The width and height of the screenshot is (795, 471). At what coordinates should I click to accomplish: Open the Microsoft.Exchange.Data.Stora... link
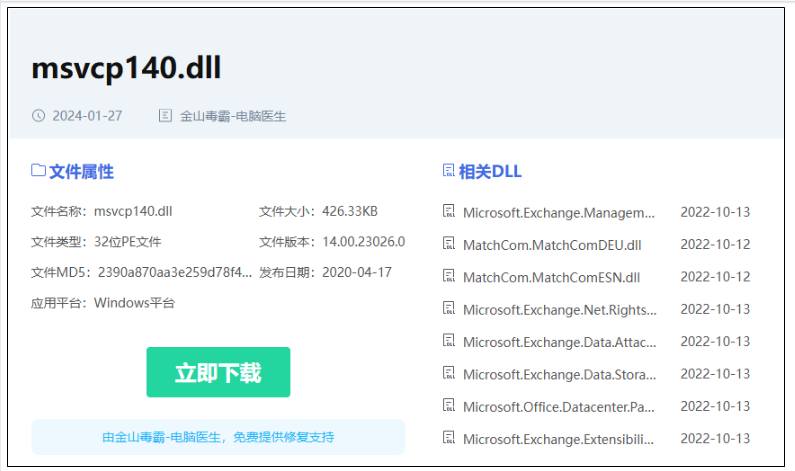tap(559, 375)
